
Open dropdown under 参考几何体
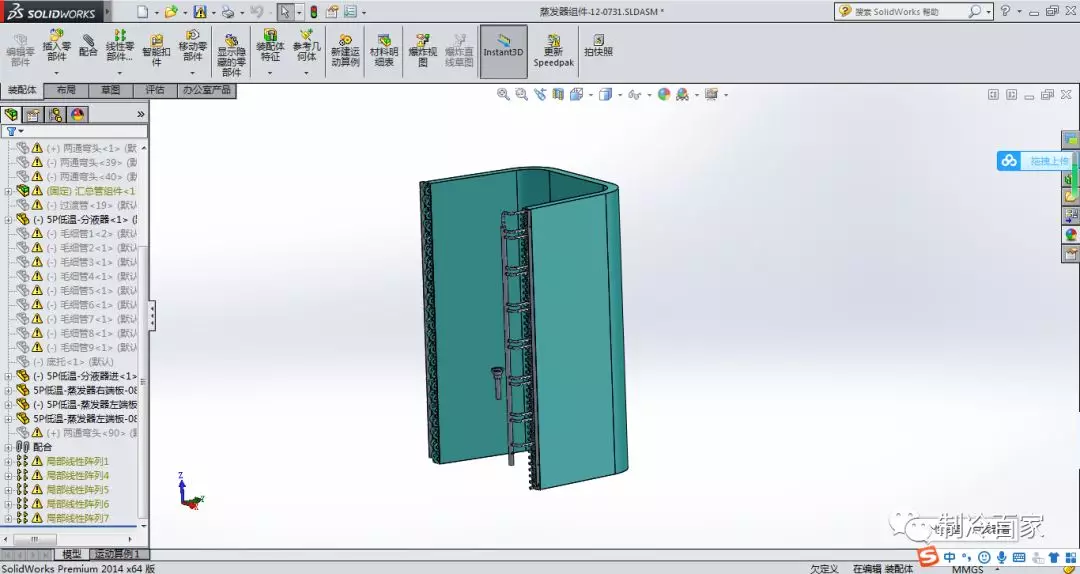pyautogui.click(x=307, y=72)
